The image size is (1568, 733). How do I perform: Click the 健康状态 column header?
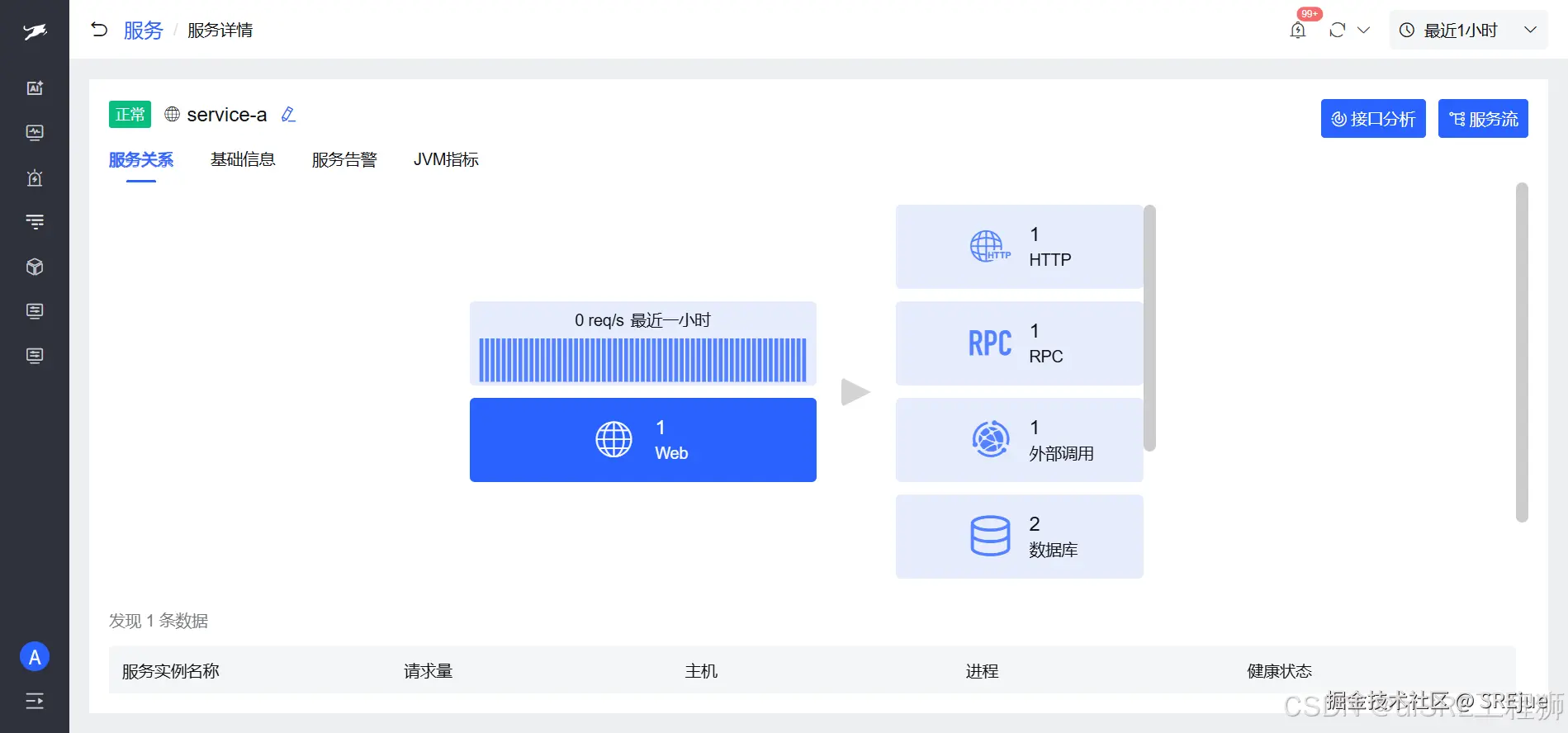point(1279,671)
